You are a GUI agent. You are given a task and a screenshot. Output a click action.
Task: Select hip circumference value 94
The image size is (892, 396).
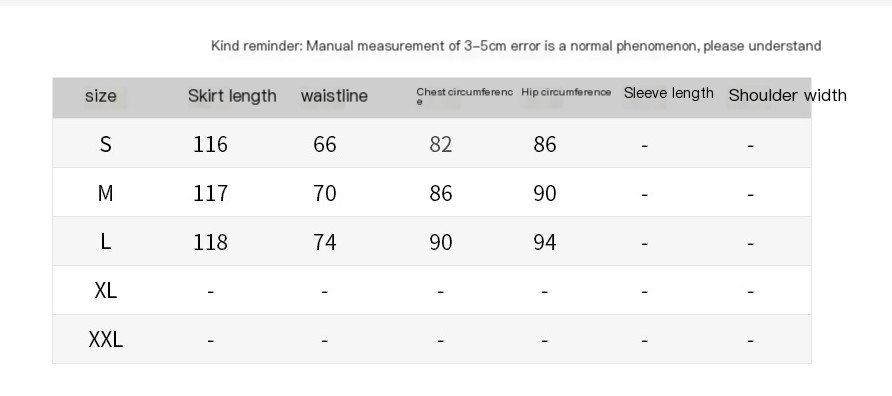tap(544, 242)
